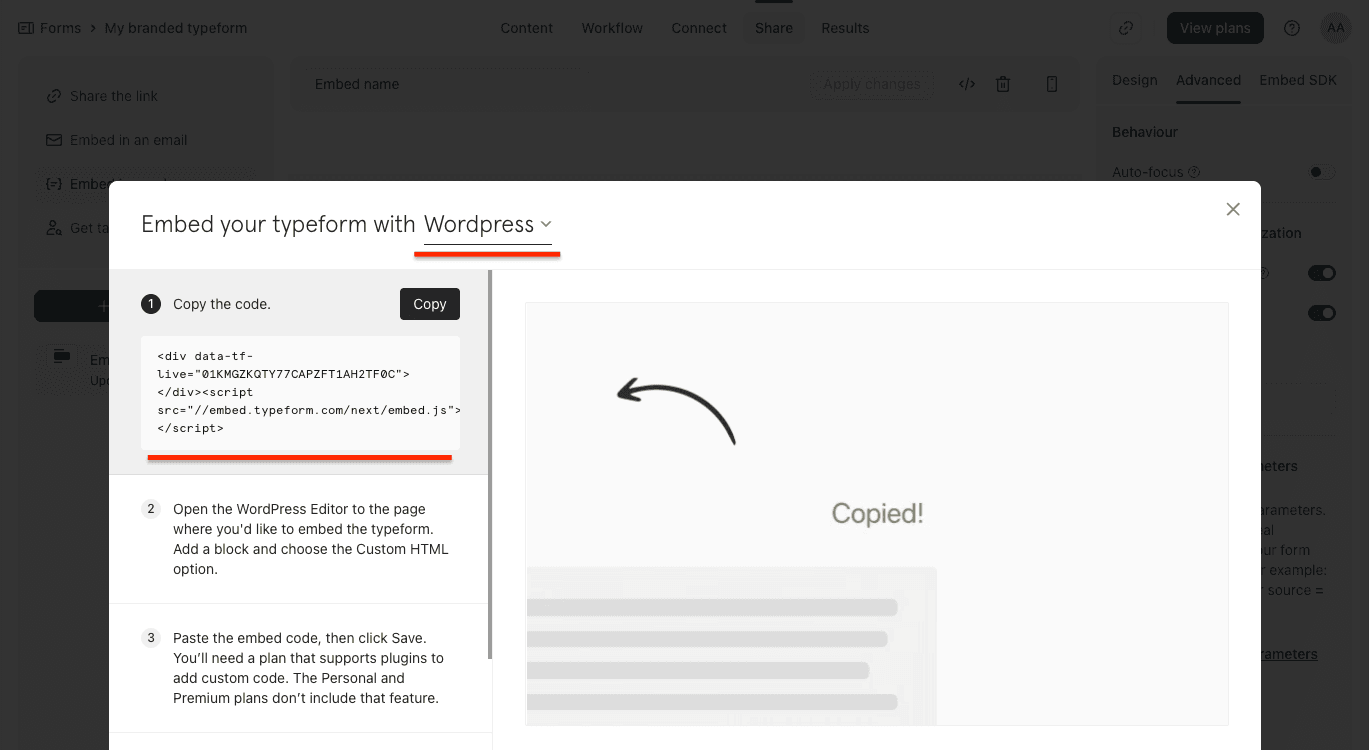
Task: Open mobile preview via the phone icon
Action: coord(1052,84)
